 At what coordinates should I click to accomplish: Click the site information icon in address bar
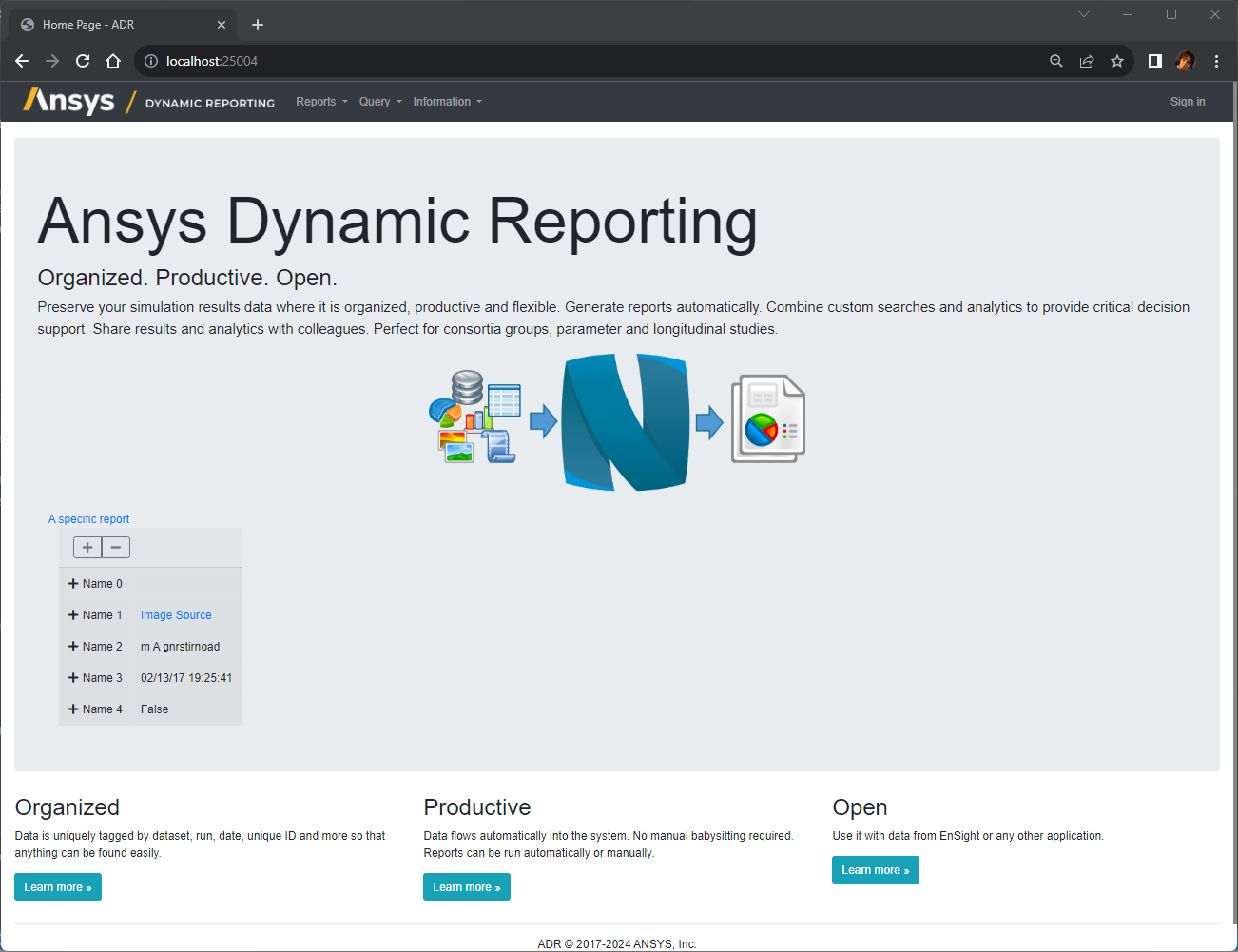click(150, 61)
